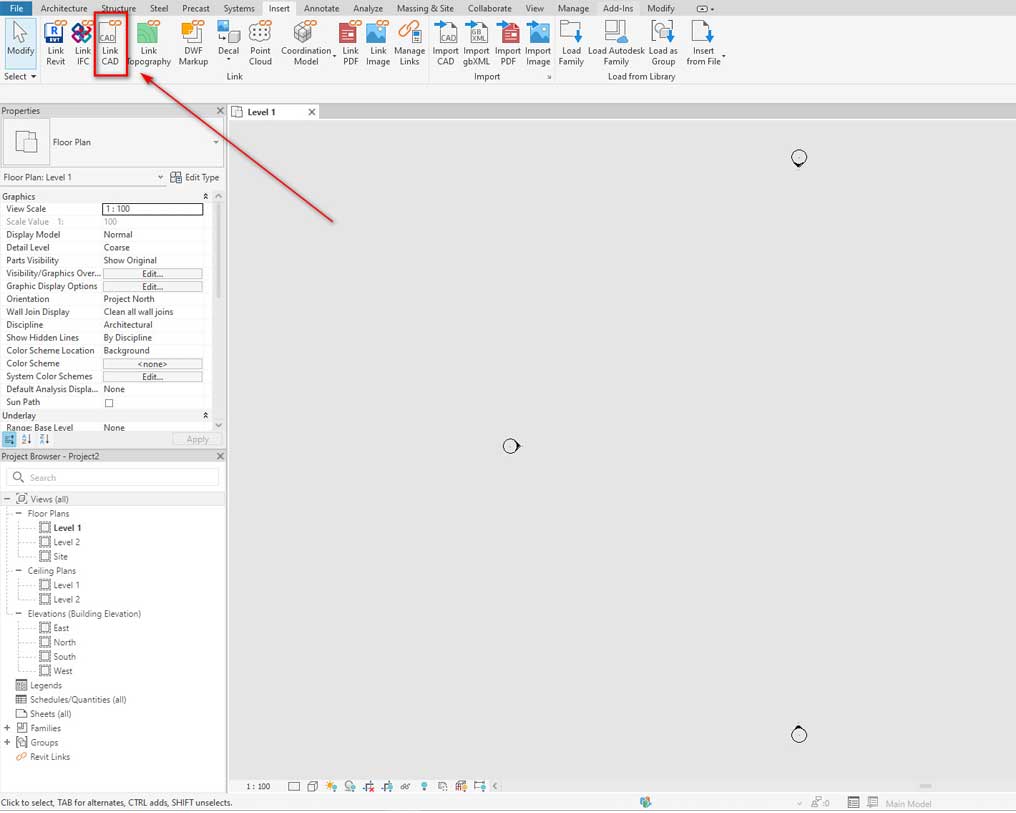1016x813 pixels.
Task: Collapse the Graphics properties section
Action: (x=205, y=196)
